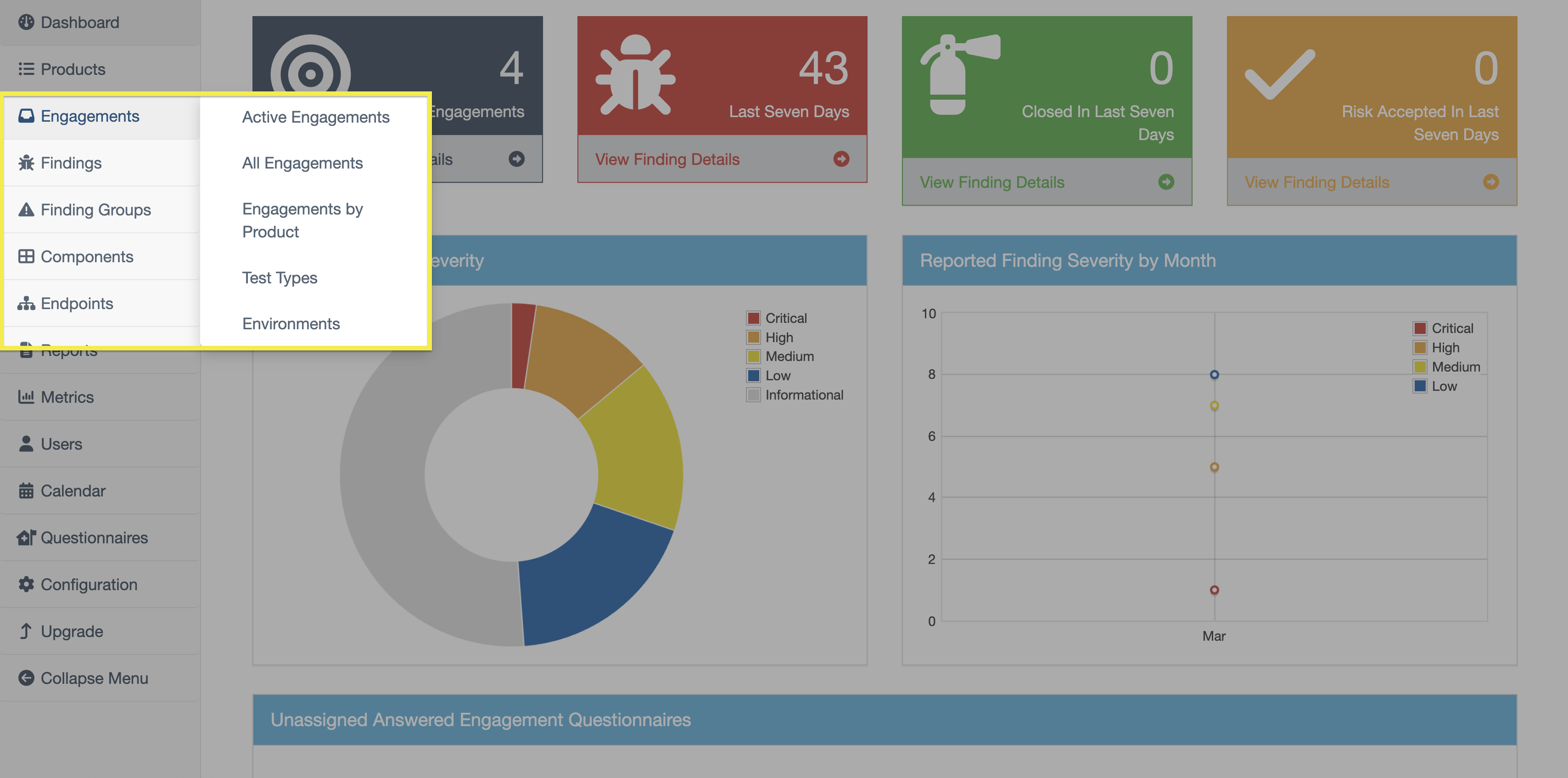The height and width of the screenshot is (778, 1568).
Task: Click the Dashboard gauge icon
Action: (x=26, y=23)
